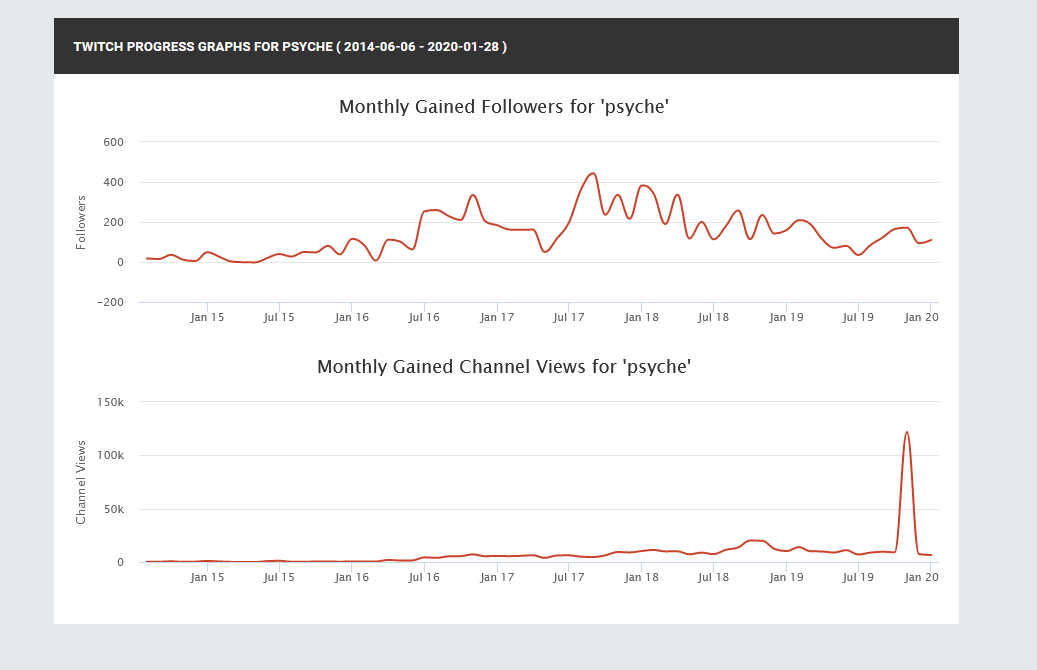The width and height of the screenshot is (1037, 670).
Task: Click 'Jan 15' on the channel views axis
Action: 207,577
